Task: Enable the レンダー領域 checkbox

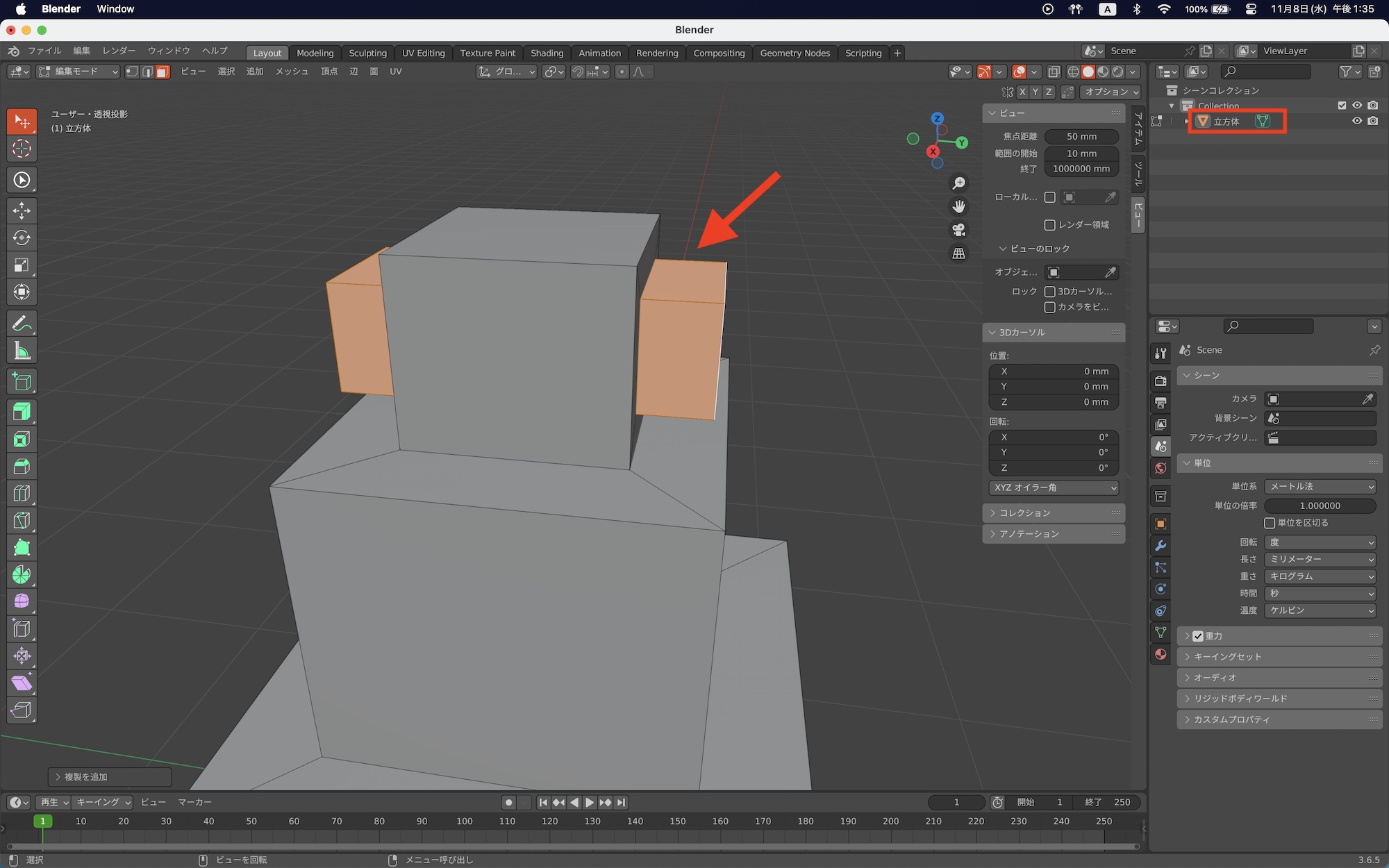Action: [1050, 225]
